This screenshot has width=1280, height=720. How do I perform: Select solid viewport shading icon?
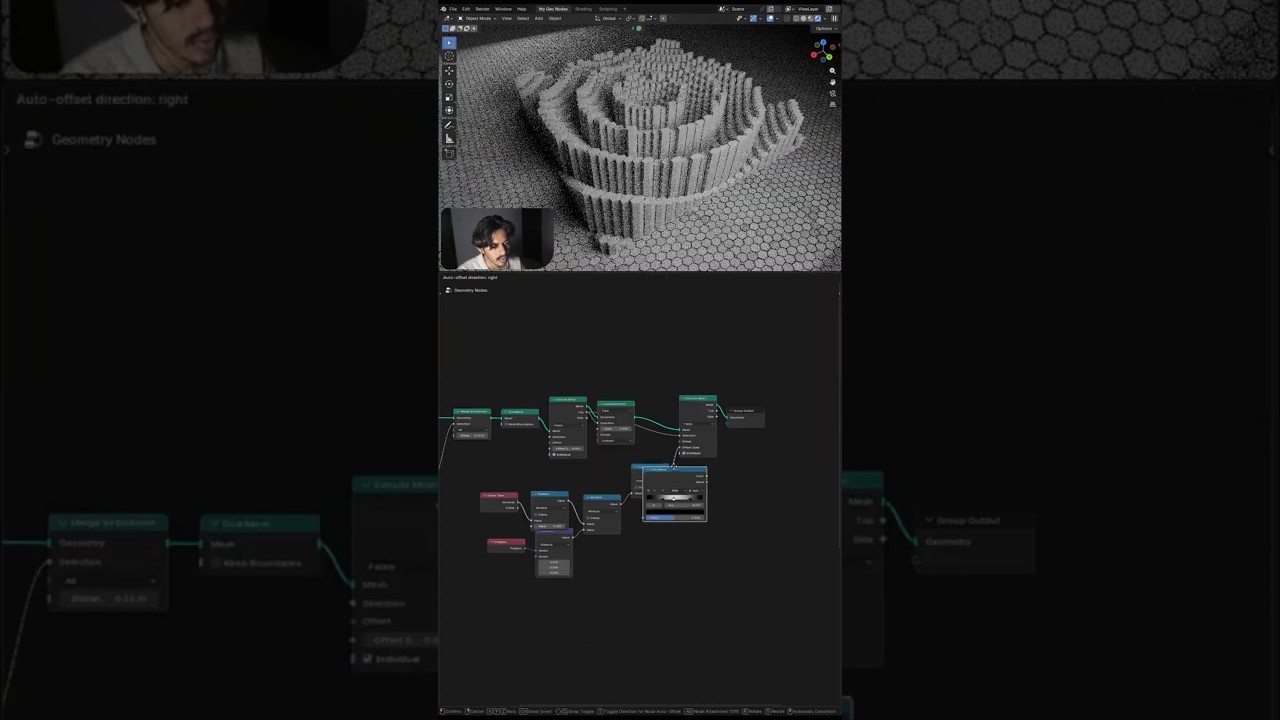pyautogui.click(x=803, y=18)
